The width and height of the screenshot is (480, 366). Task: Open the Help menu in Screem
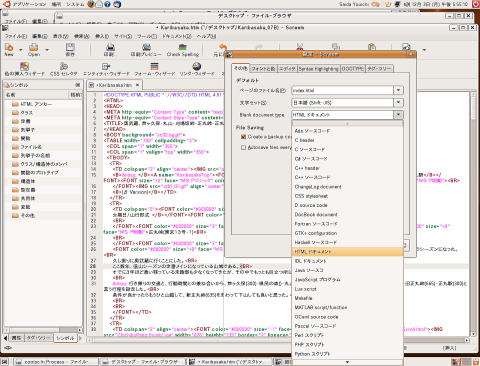(x=207, y=36)
